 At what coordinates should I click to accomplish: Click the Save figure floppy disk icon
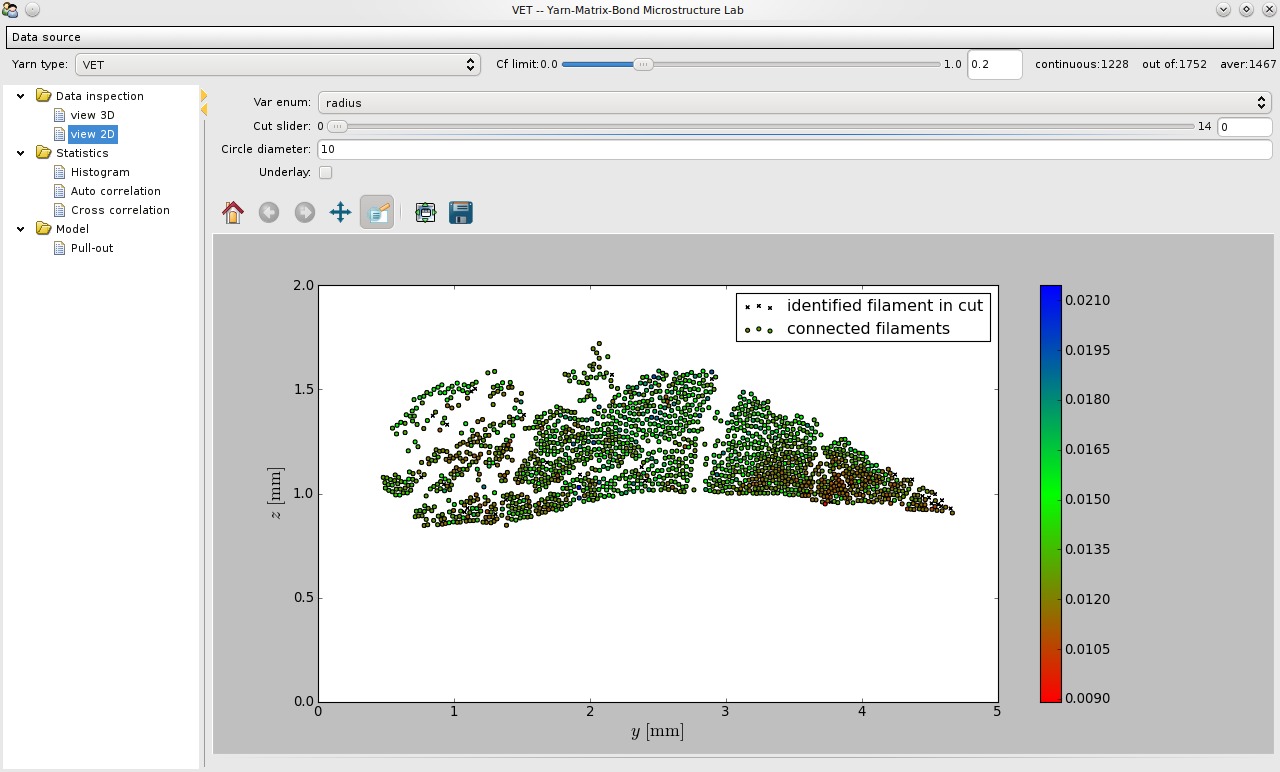click(x=461, y=212)
